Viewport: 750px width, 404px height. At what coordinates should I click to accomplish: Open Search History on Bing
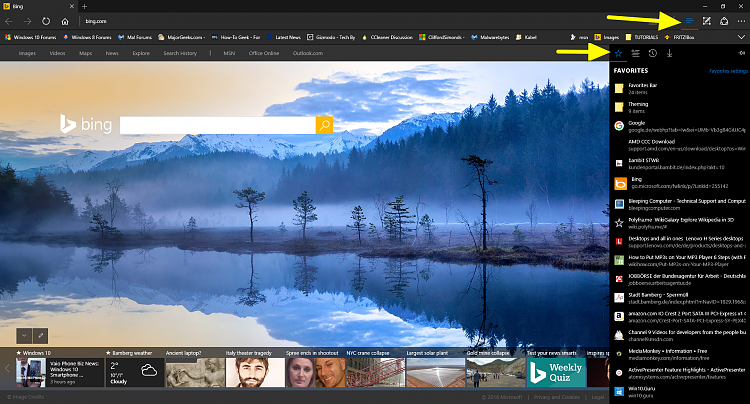pyautogui.click(x=180, y=53)
